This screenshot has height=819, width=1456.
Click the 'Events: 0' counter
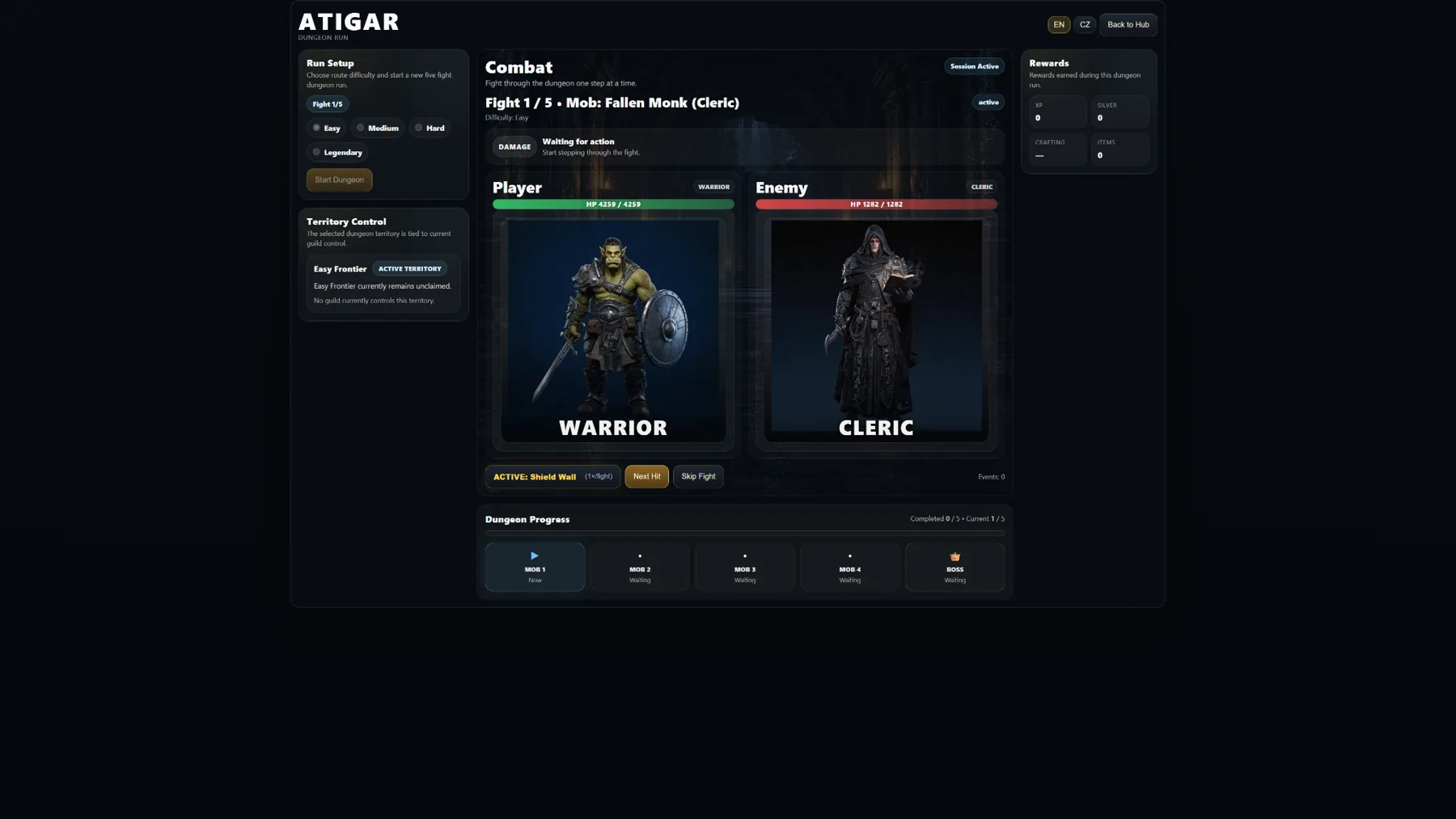click(x=991, y=477)
